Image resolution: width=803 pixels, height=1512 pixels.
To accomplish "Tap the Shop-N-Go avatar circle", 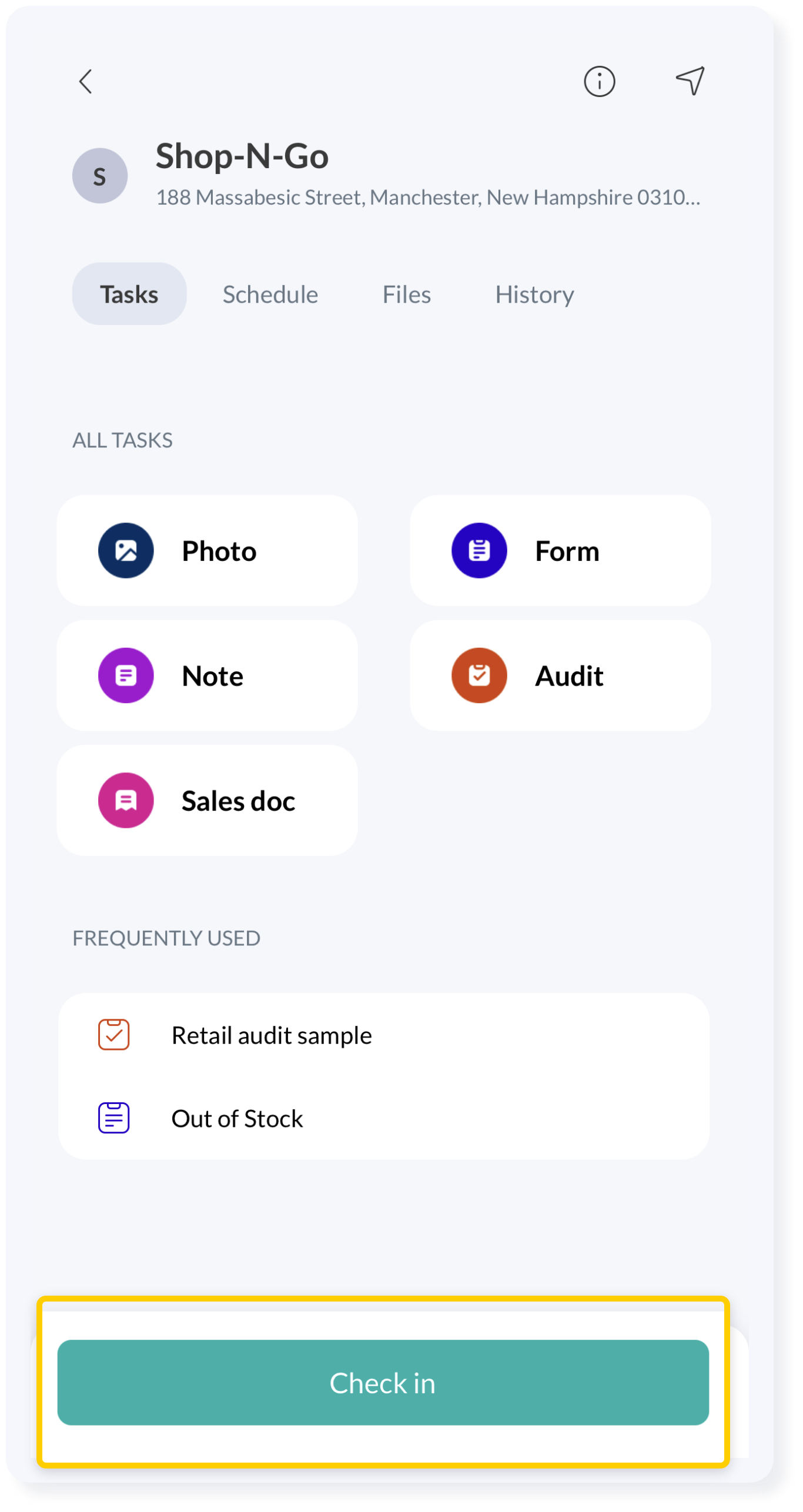I will (100, 176).
